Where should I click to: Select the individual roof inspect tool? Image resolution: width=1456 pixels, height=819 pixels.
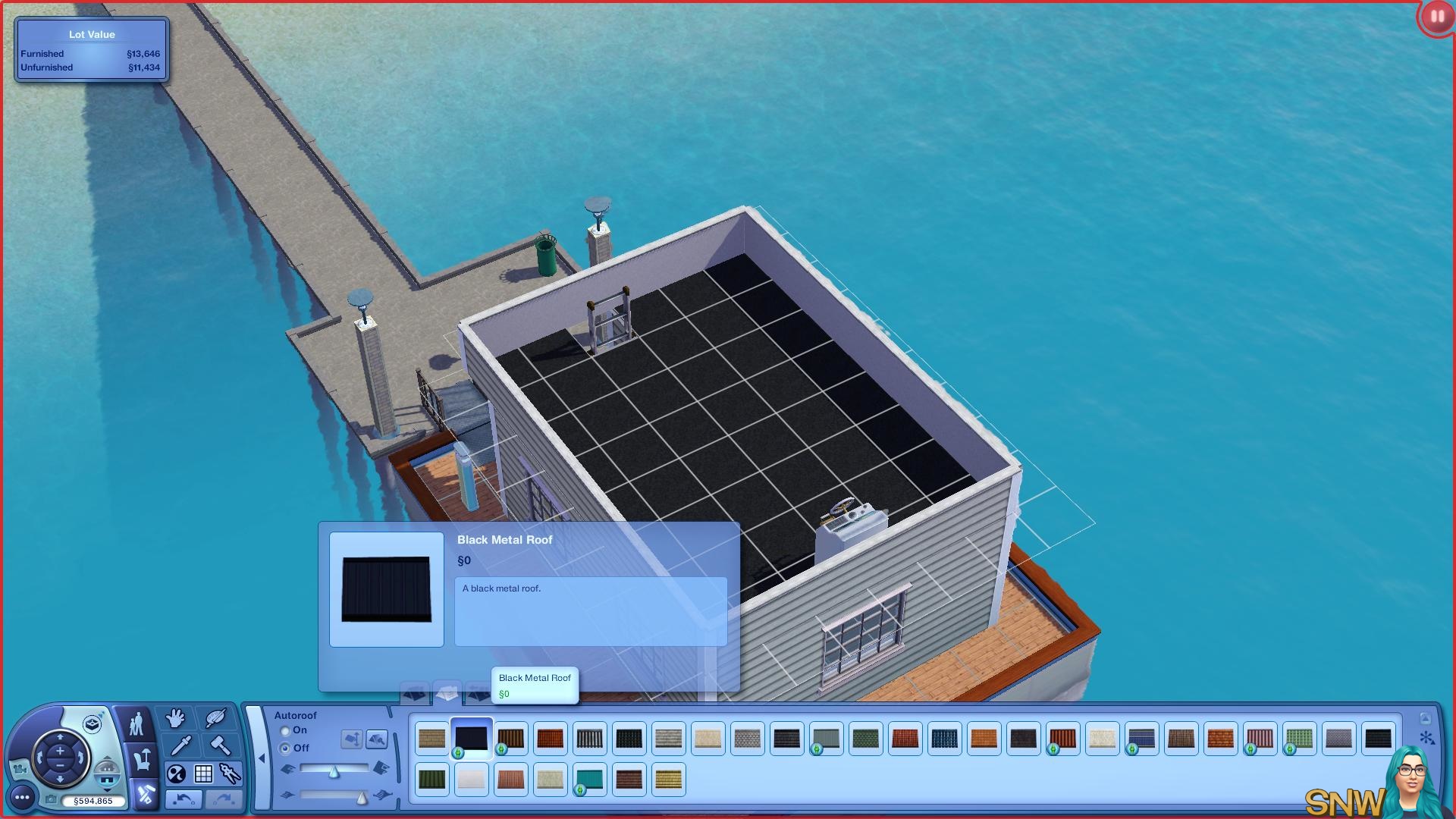(x=377, y=739)
